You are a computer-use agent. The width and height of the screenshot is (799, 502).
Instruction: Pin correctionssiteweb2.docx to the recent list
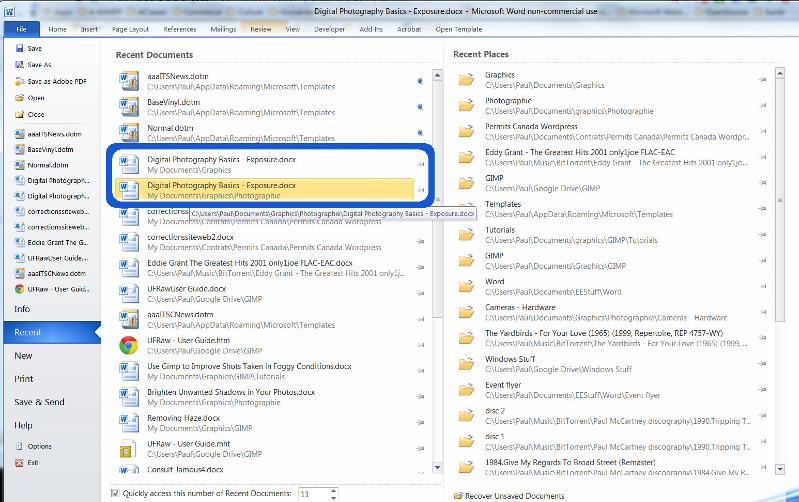tap(420, 242)
